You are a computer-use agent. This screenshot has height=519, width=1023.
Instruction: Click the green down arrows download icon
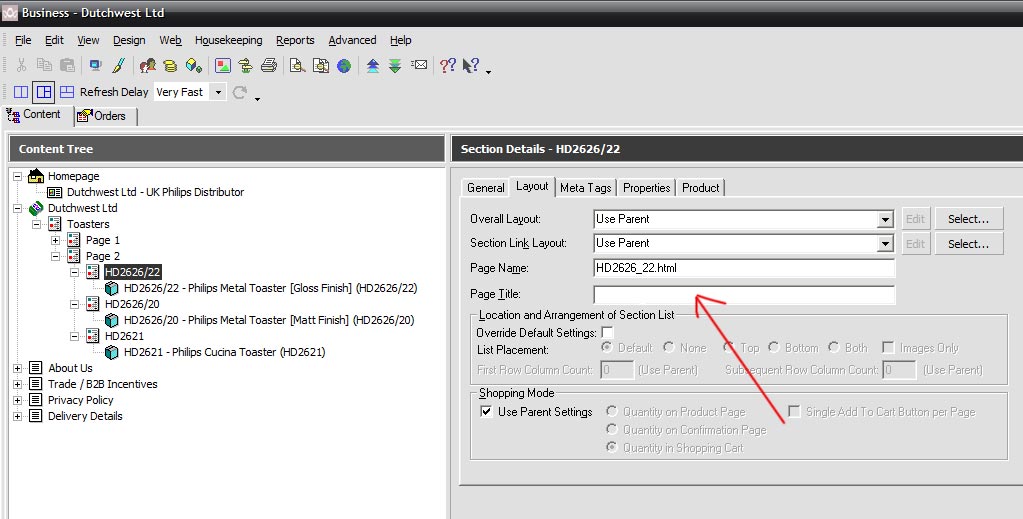pyautogui.click(x=395, y=66)
